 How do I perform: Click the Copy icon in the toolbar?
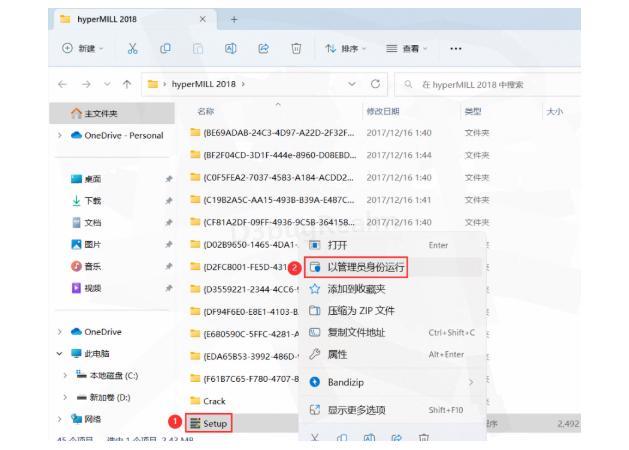[165, 49]
